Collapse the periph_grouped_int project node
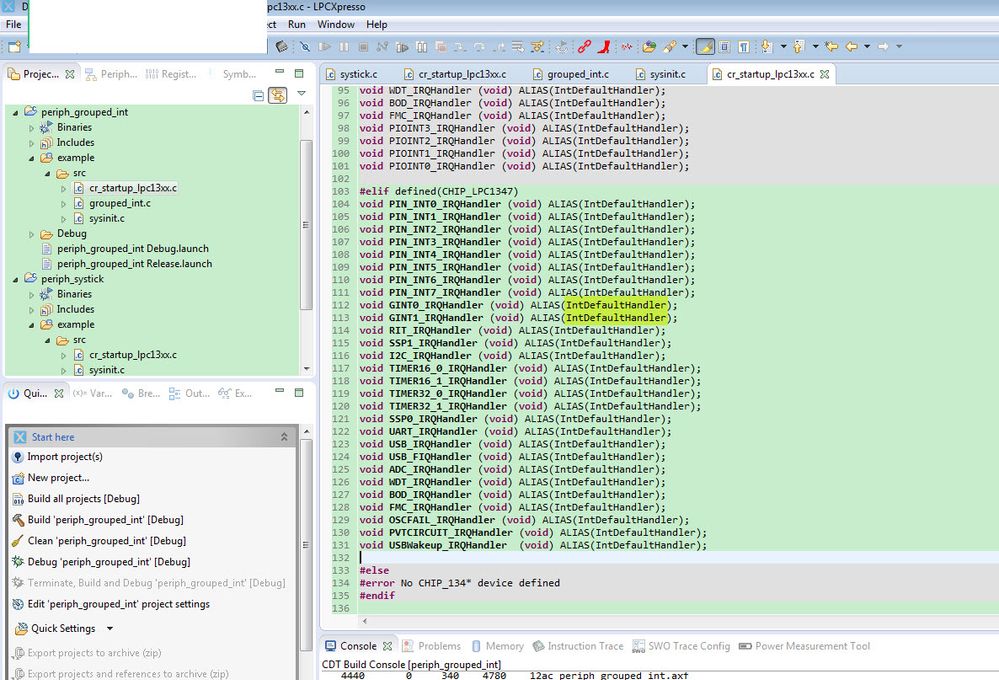The width and height of the screenshot is (999, 680). 15,112
